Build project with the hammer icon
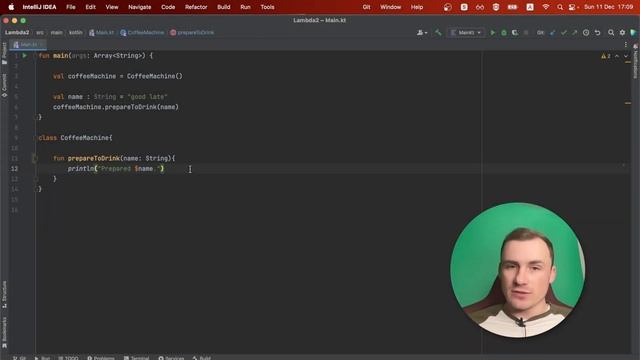This screenshot has width=640, height=360. click(438, 33)
